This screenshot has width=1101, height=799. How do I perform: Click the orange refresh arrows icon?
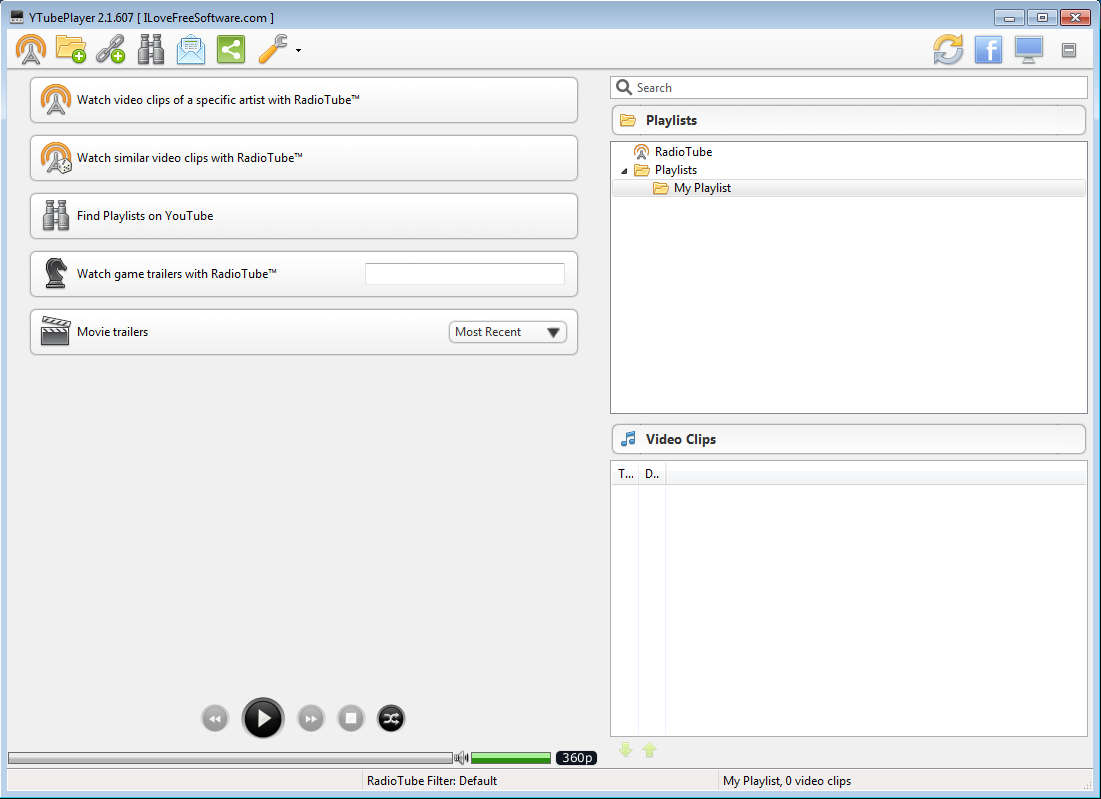pos(948,49)
